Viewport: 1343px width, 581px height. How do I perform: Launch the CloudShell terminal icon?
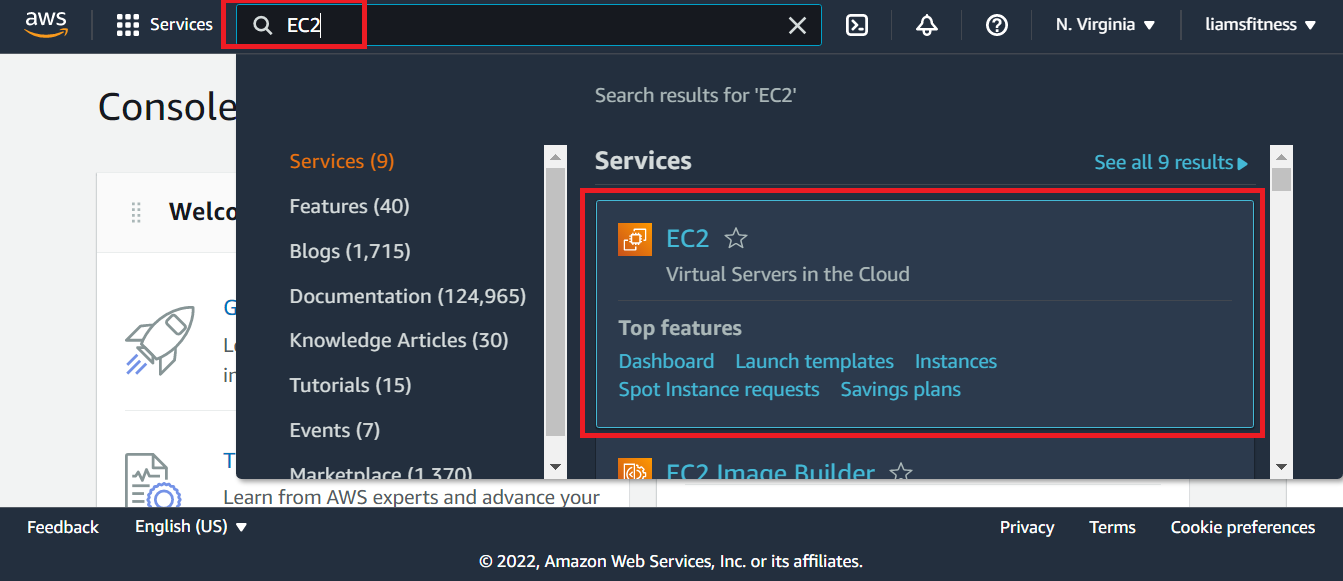[x=857, y=25]
